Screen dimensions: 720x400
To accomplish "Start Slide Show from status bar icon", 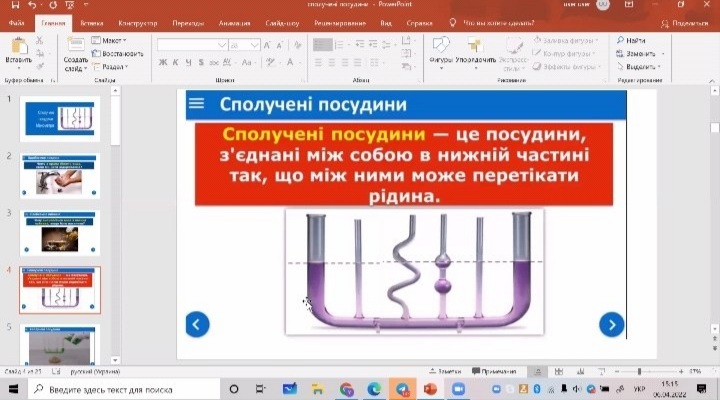I will (x=602, y=371).
